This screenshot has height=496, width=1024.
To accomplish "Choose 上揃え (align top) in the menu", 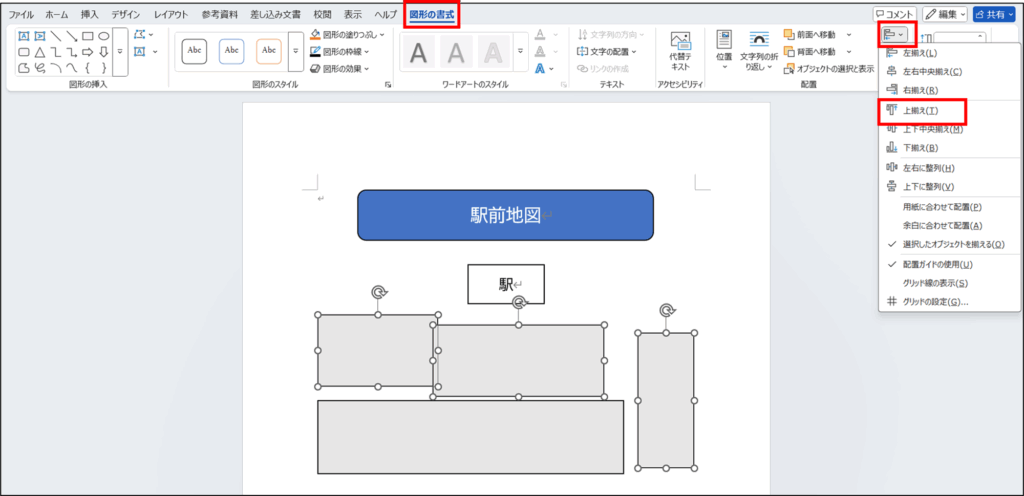I will pyautogui.click(x=920, y=110).
